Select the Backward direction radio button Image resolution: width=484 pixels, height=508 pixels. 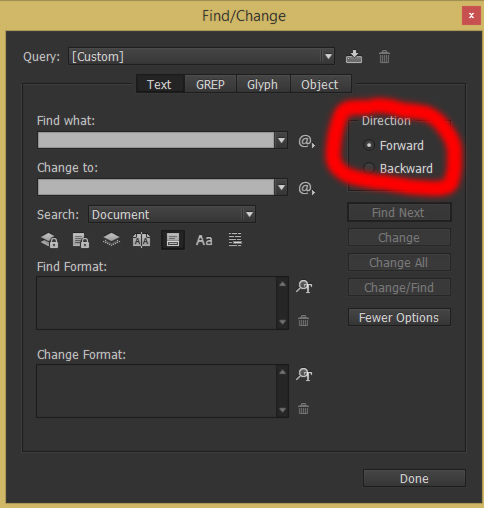369,168
